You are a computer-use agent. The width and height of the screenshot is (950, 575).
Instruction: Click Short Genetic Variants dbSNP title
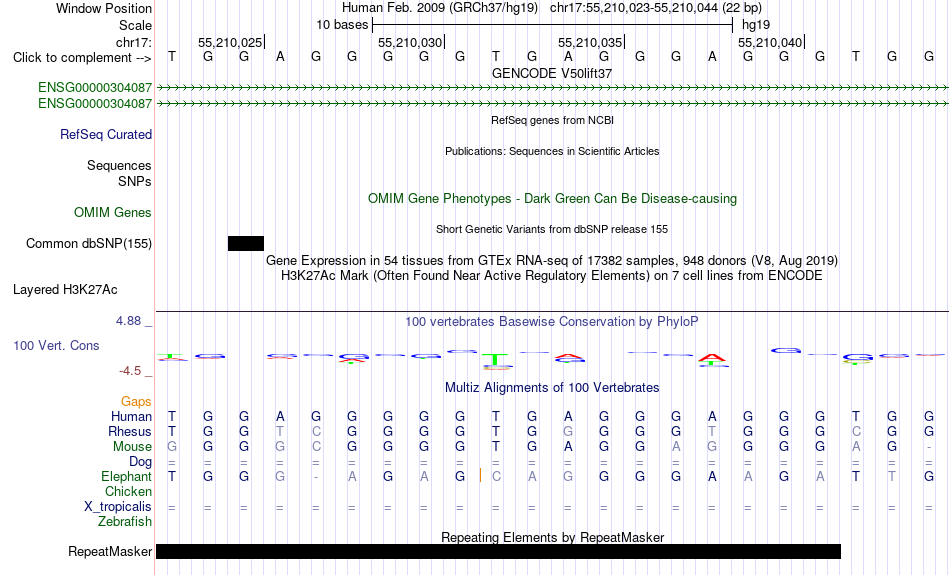(x=552, y=229)
